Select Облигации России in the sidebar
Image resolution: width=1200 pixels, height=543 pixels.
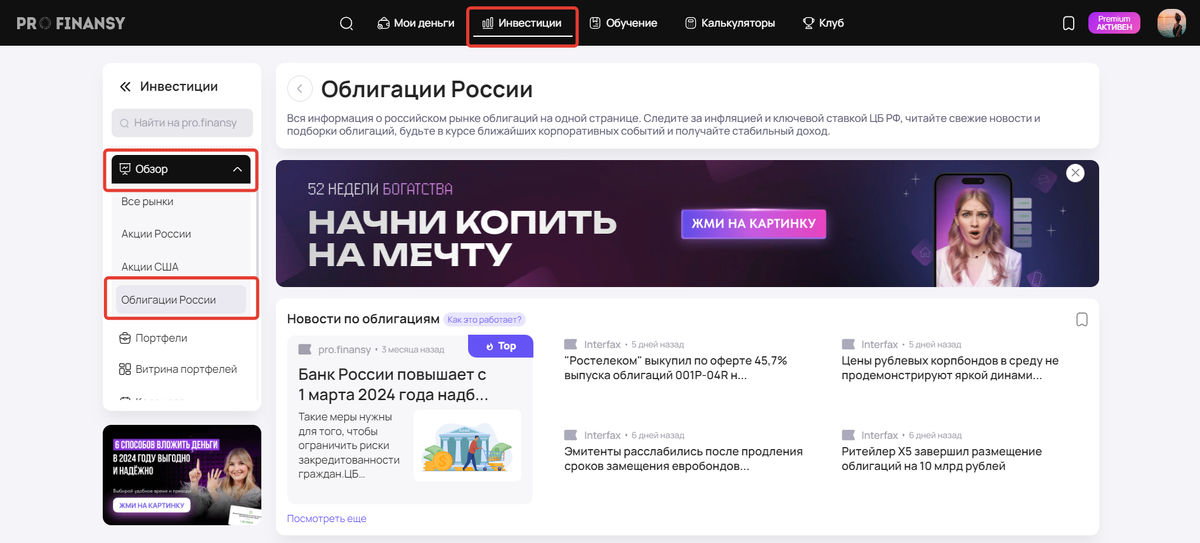point(180,300)
